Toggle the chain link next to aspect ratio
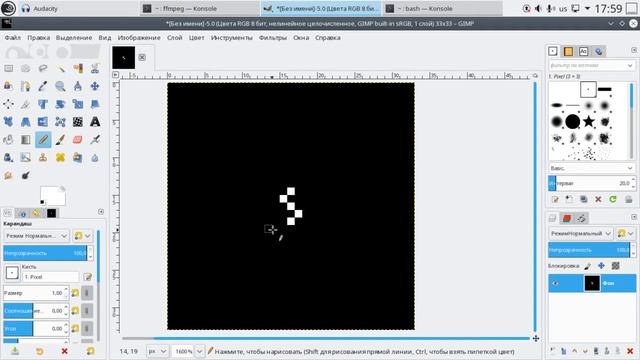 (x=87, y=311)
